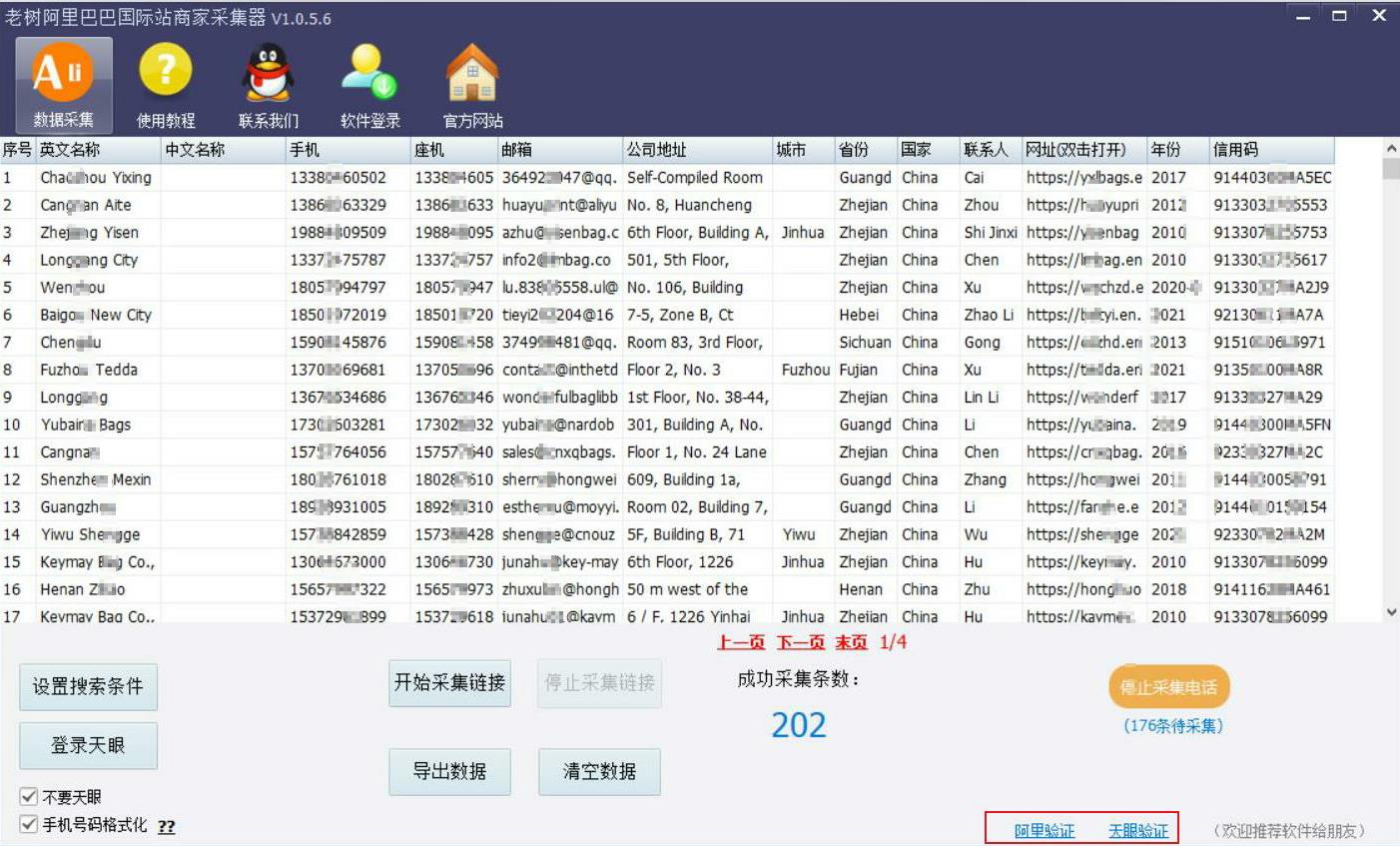Select the 'Shenzhen Mexin' company cell
Image resolution: width=1400 pixels, height=846 pixels.
pos(99,479)
